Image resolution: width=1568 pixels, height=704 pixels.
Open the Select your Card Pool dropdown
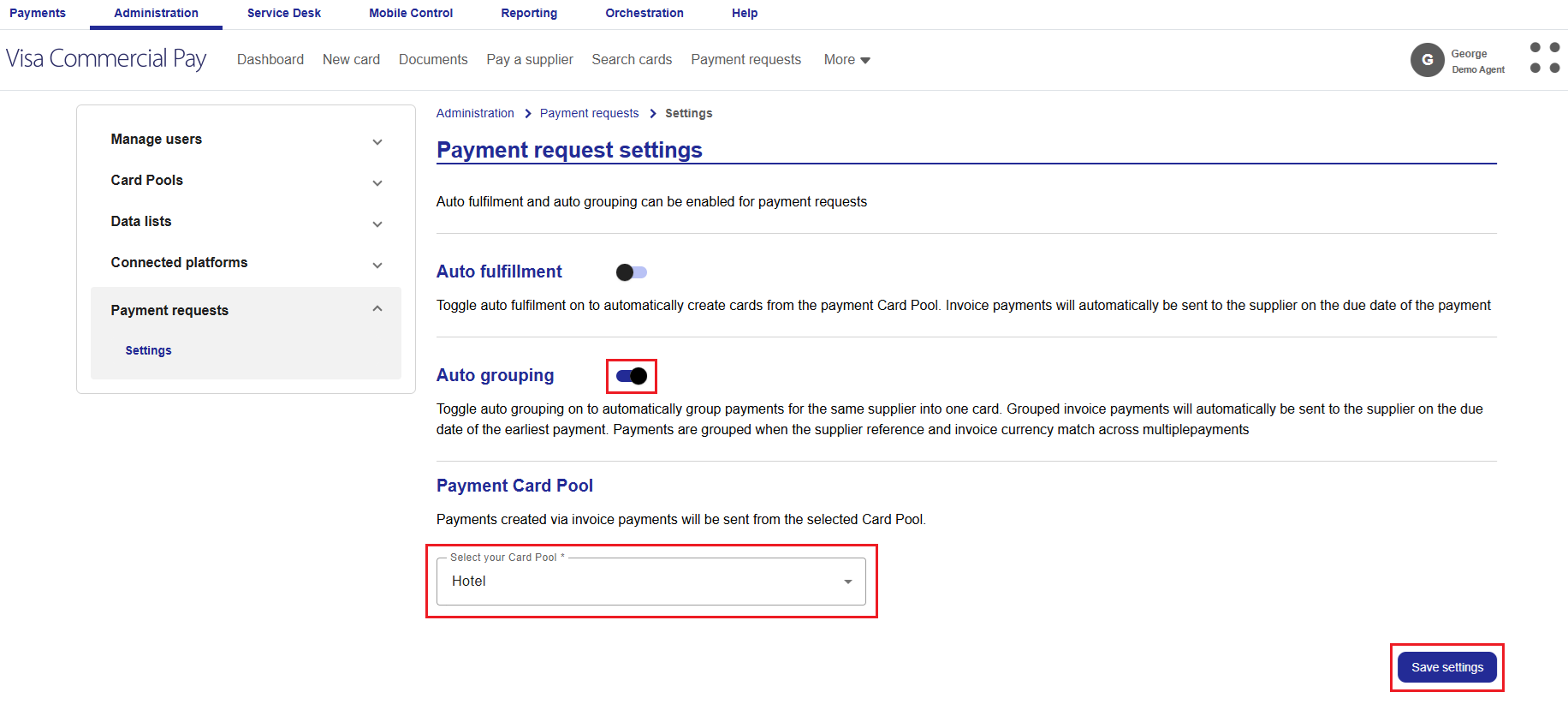(x=651, y=582)
